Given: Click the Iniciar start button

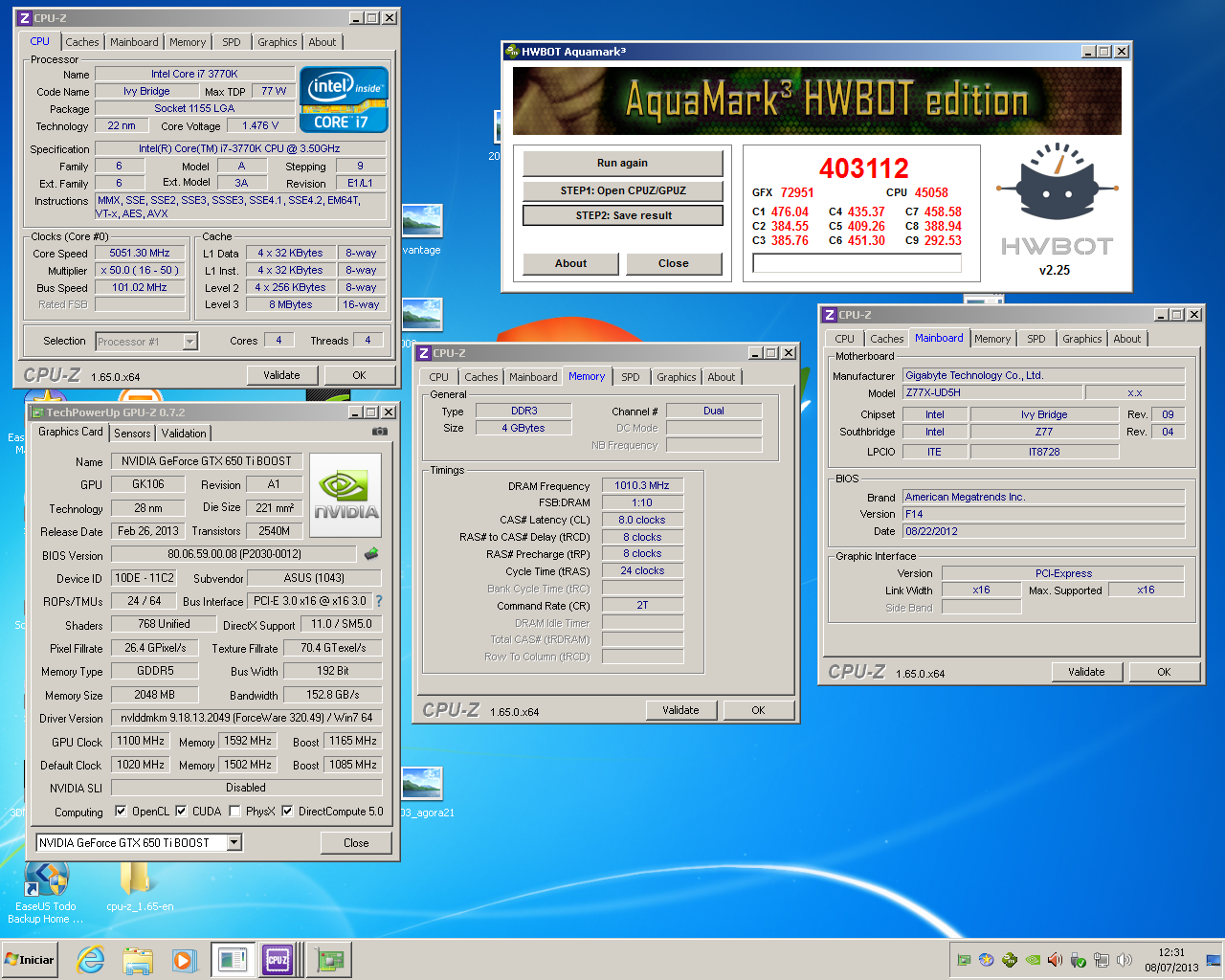Looking at the screenshot, I should point(31,960).
